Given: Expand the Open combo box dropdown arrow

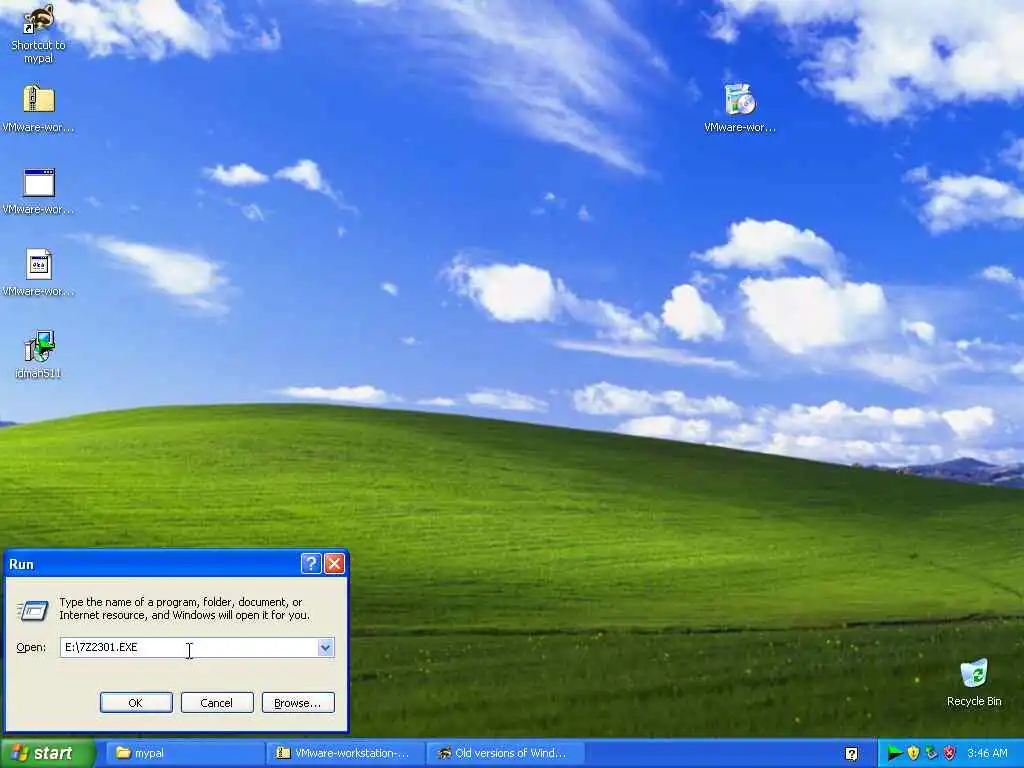Looking at the screenshot, I should pyautogui.click(x=325, y=647).
